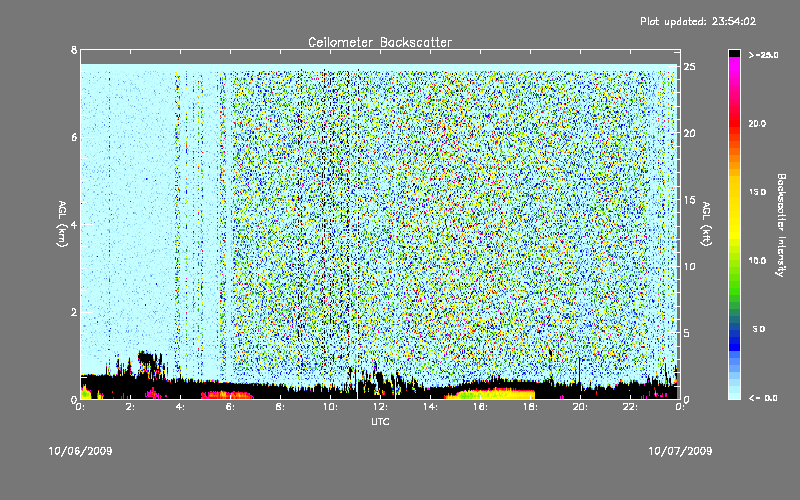Click the 0 tick on the km axis
This screenshot has width=800, height=500.
coord(74,399)
